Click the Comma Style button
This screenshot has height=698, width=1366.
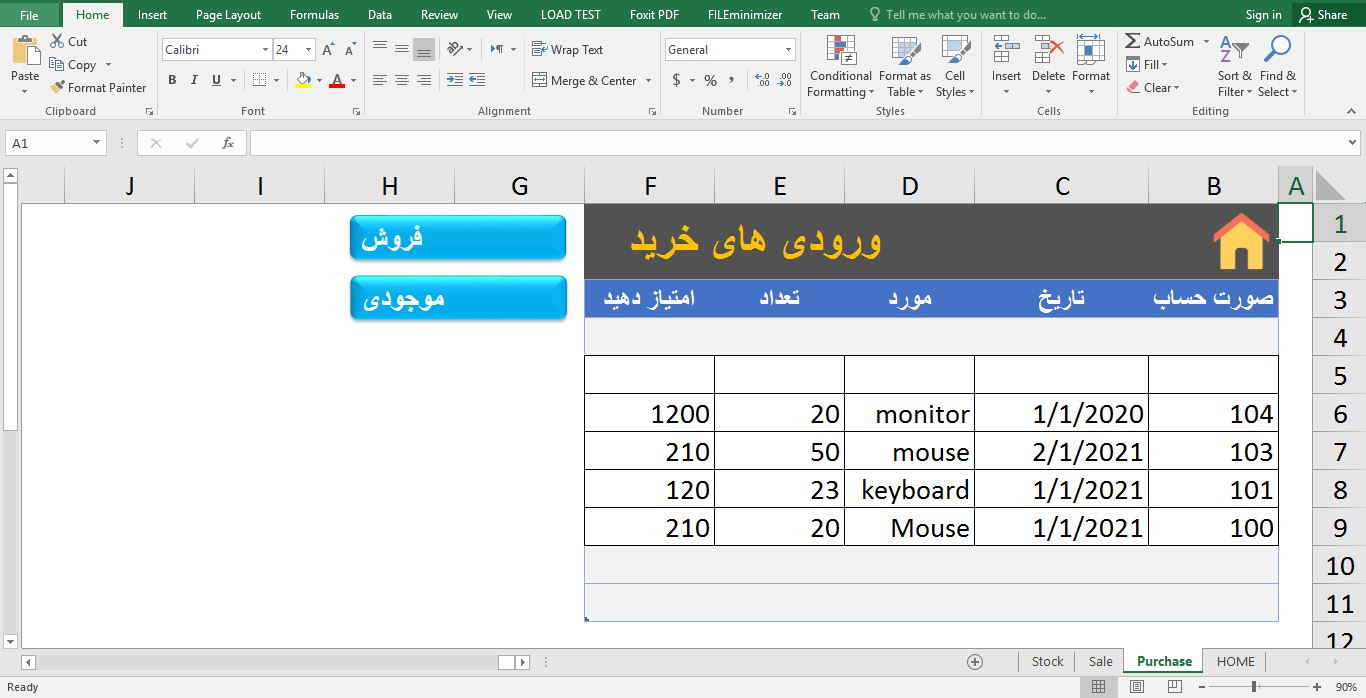point(732,80)
